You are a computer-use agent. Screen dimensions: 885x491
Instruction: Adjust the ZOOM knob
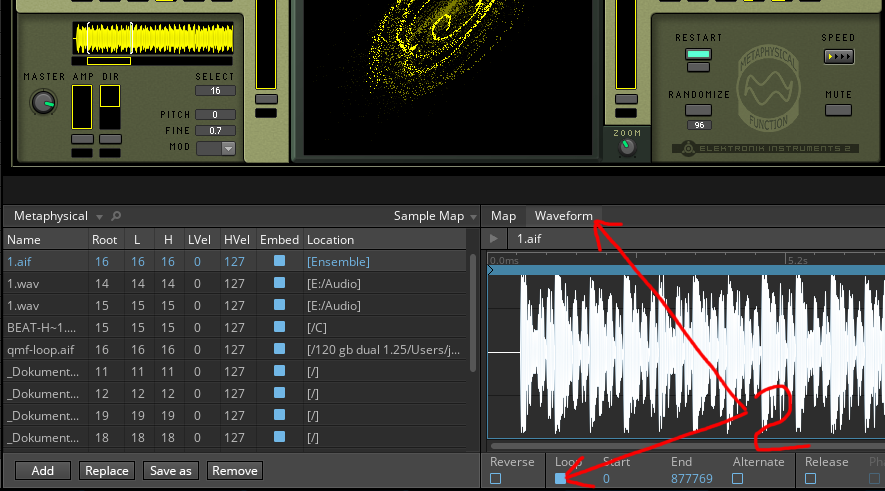point(626,147)
